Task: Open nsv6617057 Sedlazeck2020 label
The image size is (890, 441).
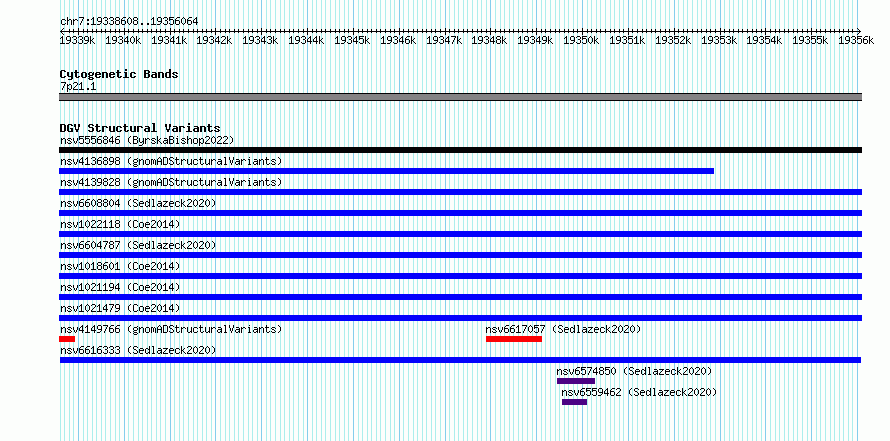Action: coord(564,329)
